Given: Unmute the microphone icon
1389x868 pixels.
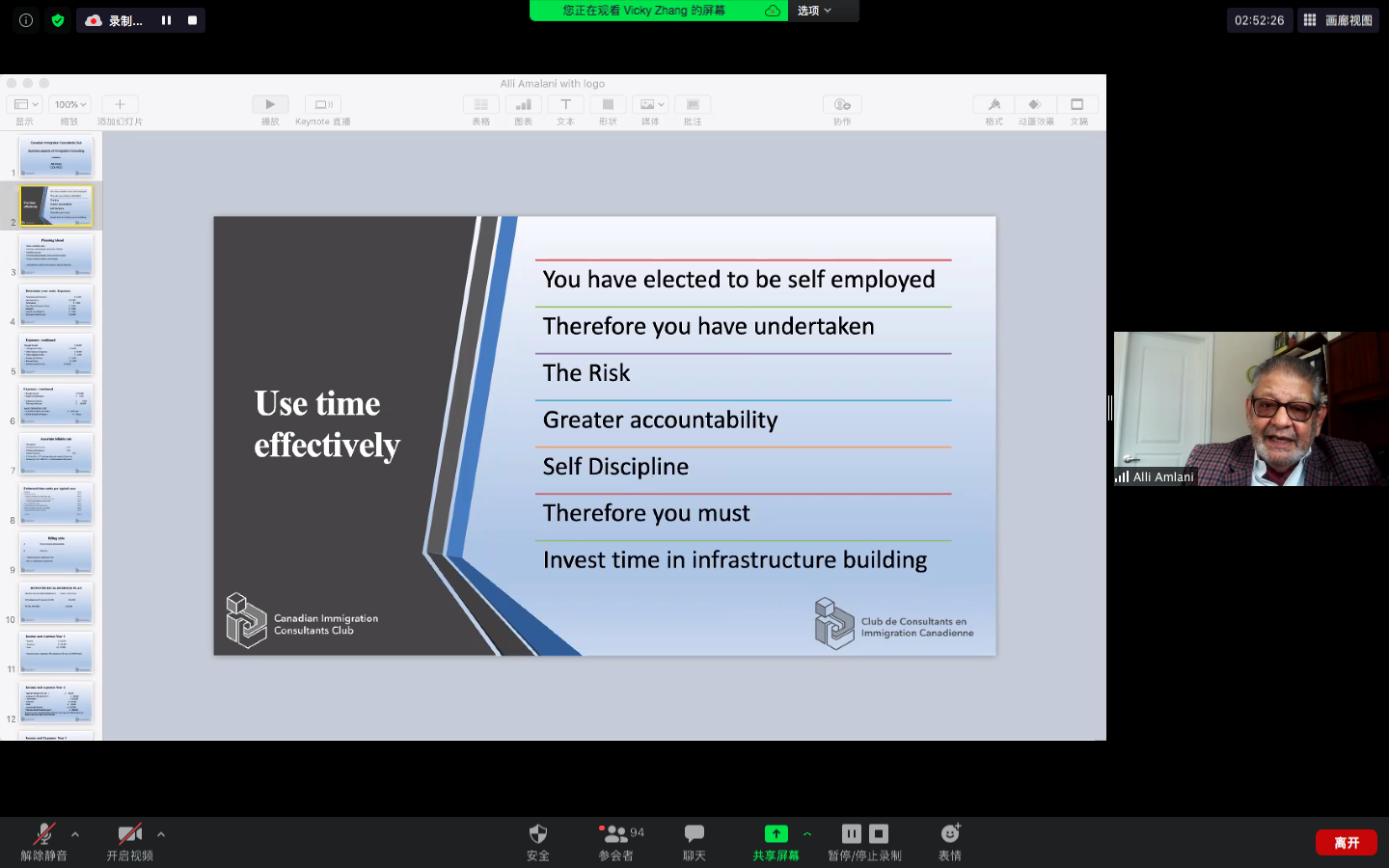Looking at the screenshot, I should (x=43, y=834).
